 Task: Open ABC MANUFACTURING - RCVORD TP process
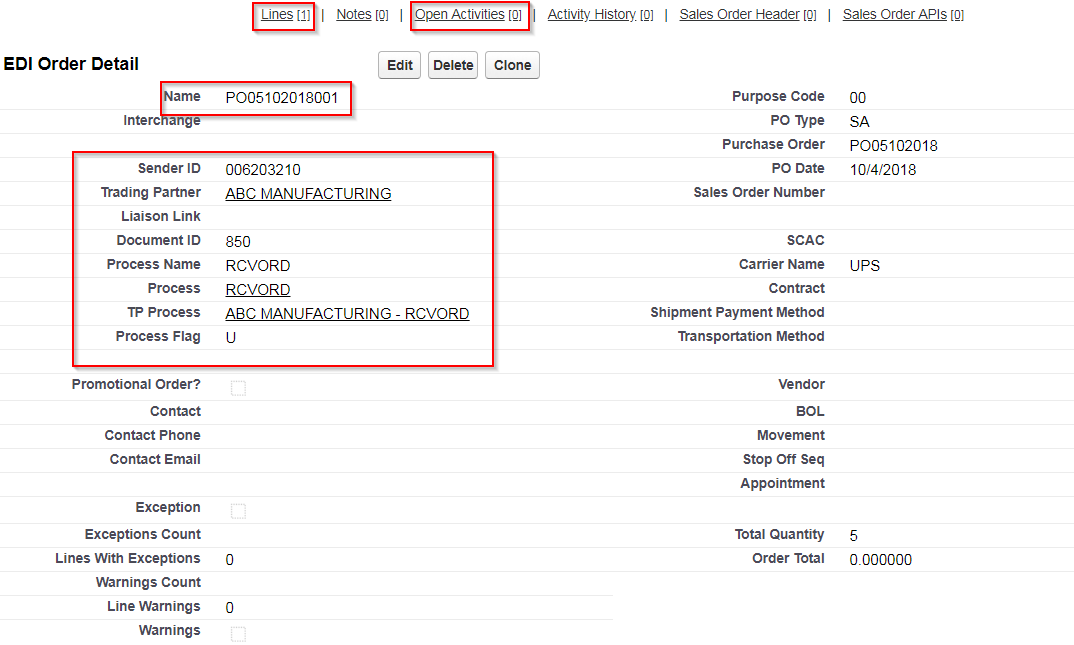[347, 314]
